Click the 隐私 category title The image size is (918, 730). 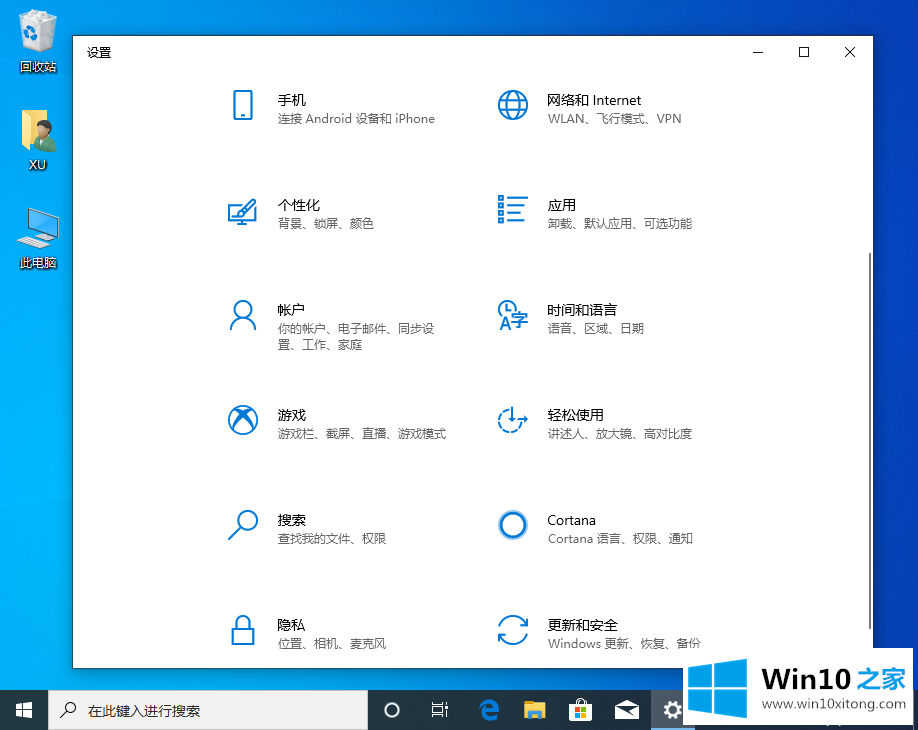pos(291,625)
